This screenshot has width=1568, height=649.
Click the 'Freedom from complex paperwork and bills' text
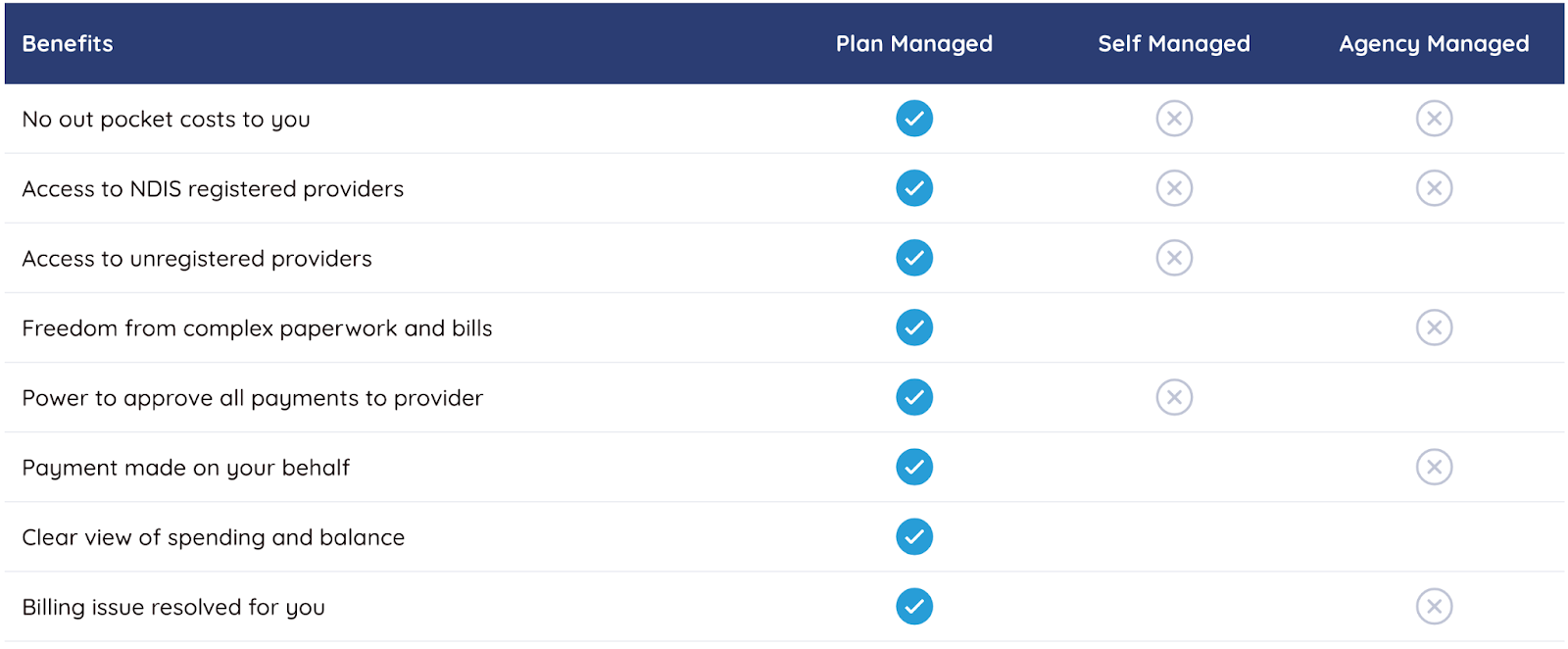point(257,328)
